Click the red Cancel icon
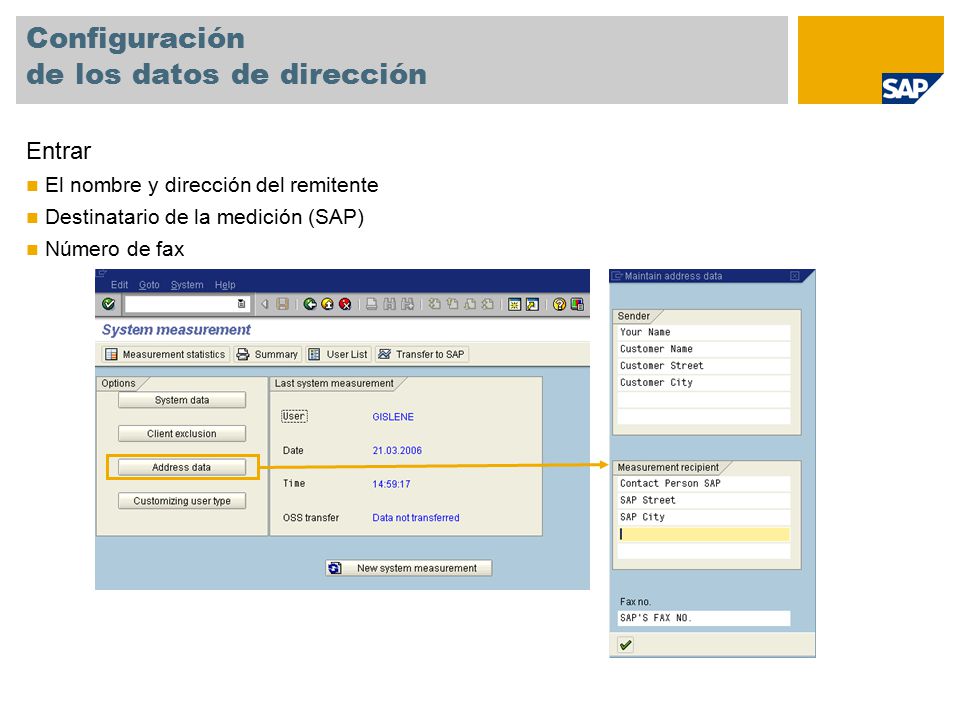 (345, 304)
